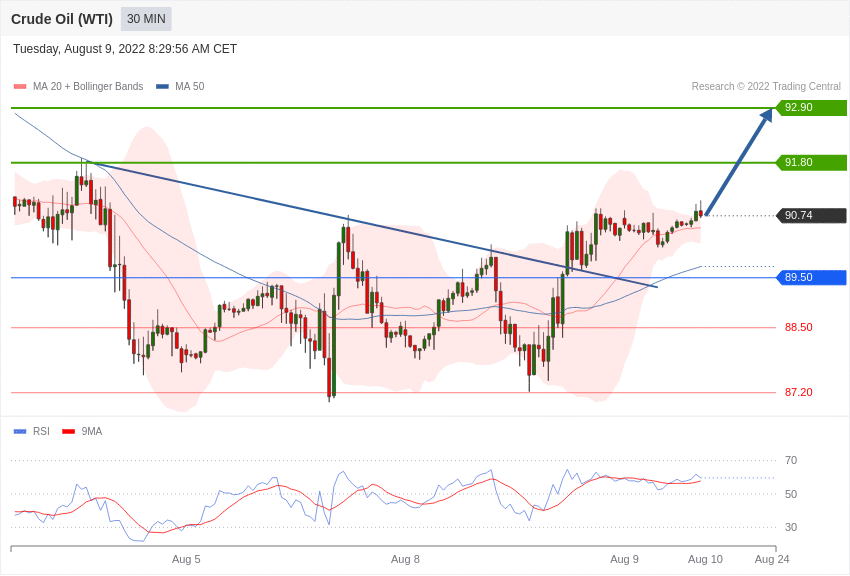Screen dimensions: 850x576
Task: Click the Crude Oil (WTI) title
Action: [x=62, y=19]
